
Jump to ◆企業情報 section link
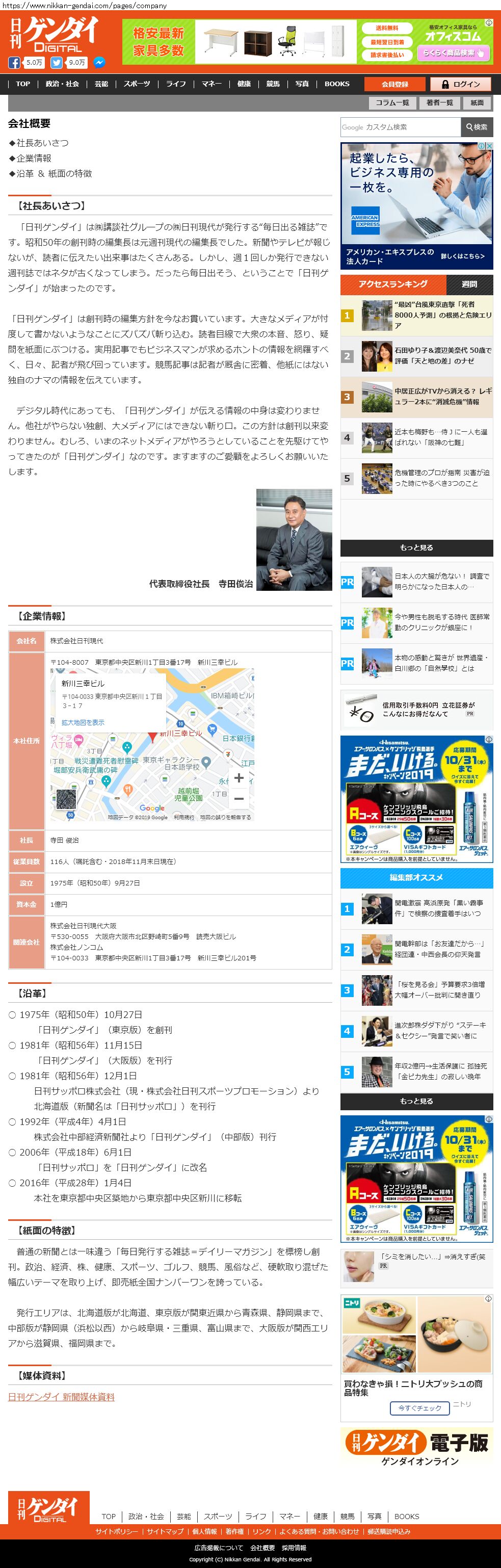(30, 158)
